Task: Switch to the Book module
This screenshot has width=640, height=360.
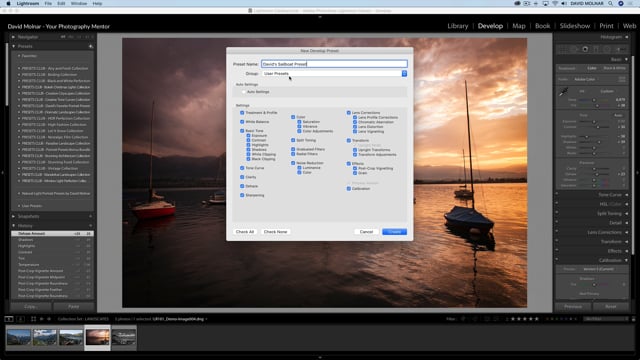Action: pyautogui.click(x=542, y=26)
